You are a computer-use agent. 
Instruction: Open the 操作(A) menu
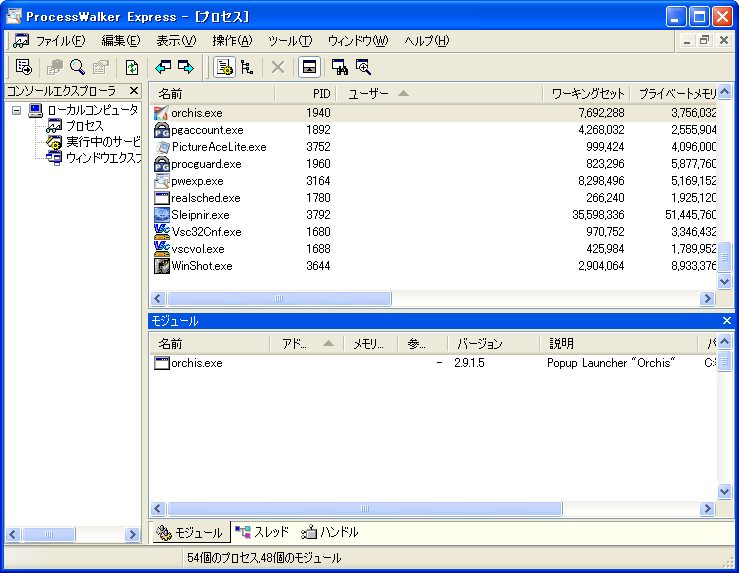pos(232,41)
